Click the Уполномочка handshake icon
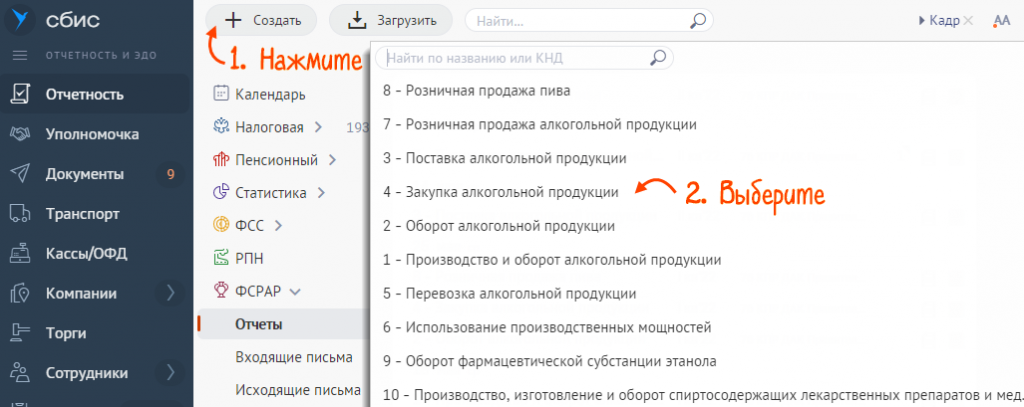The height and width of the screenshot is (407, 1024). coord(20,135)
